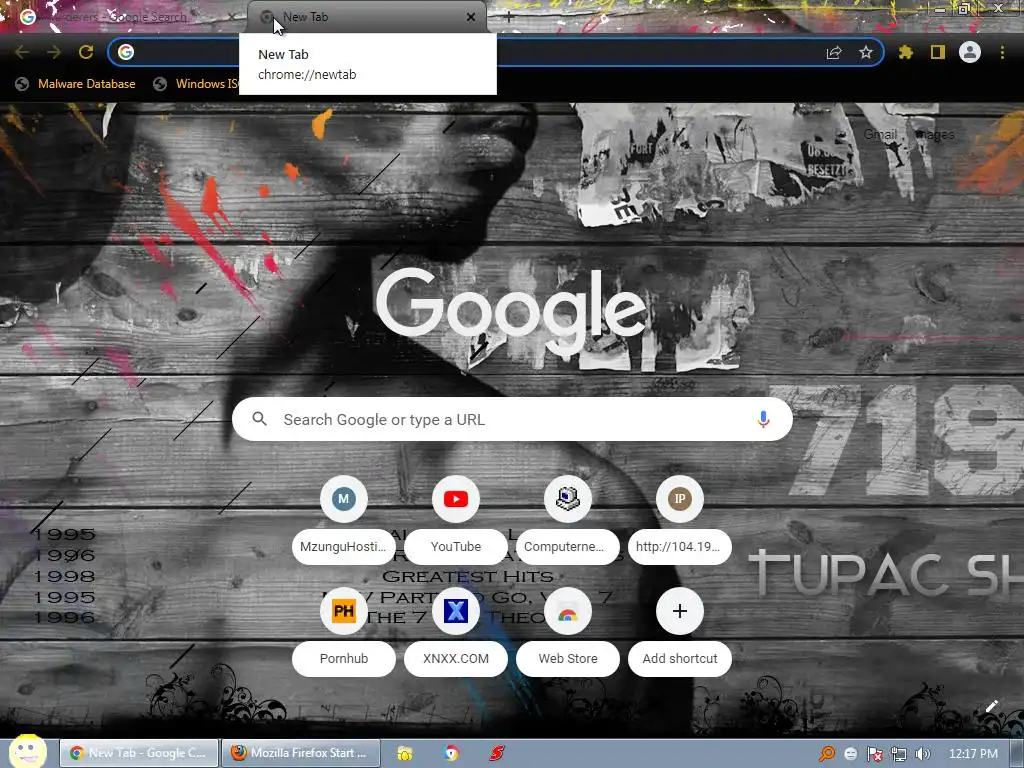Open the MzunguHosti... shortcut icon
Screen dimensions: 1024x768
tap(344, 499)
